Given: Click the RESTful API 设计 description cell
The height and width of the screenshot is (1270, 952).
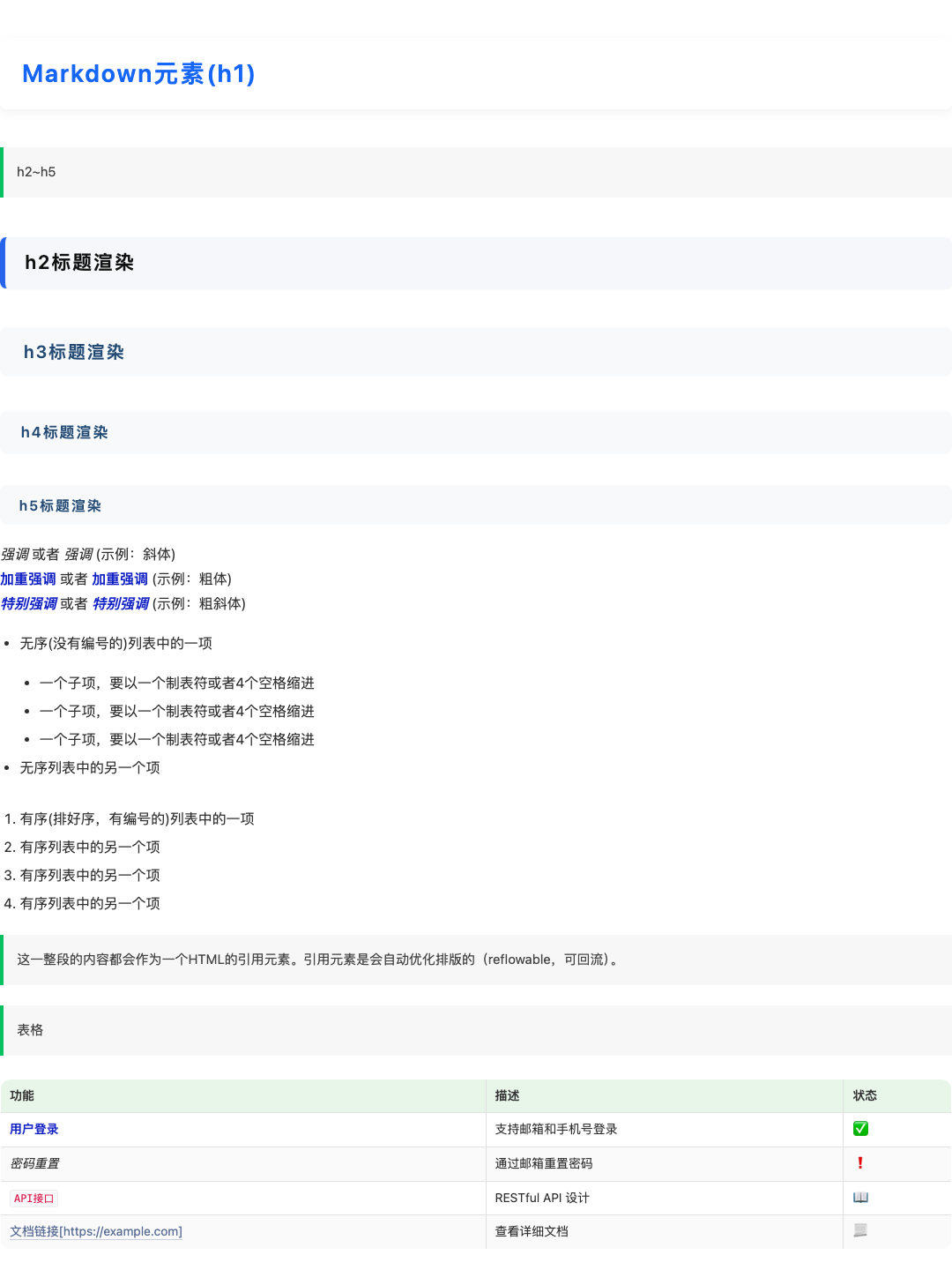Looking at the screenshot, I should pos(542,1198).
